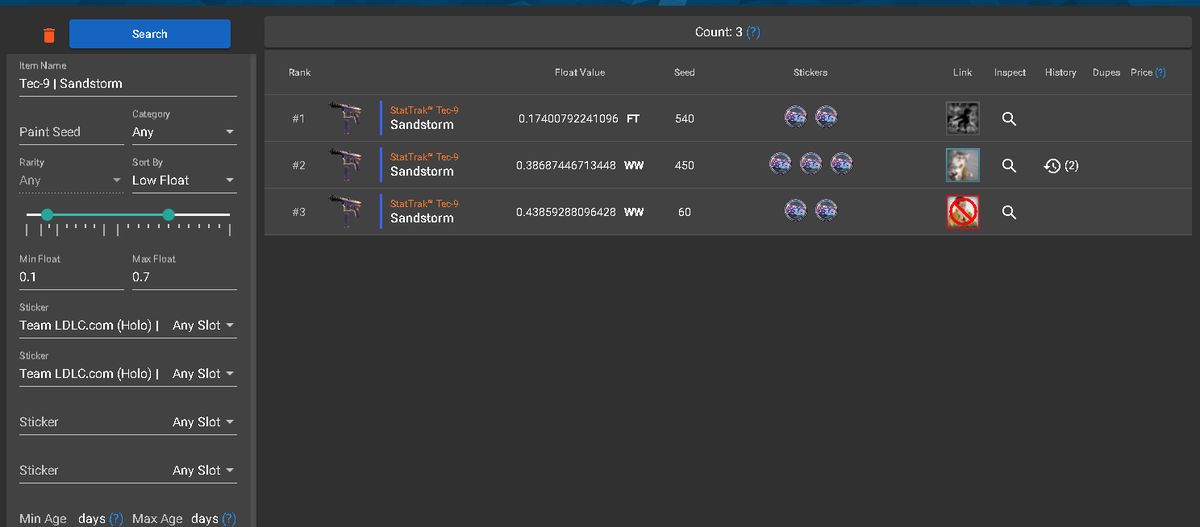Click second Team LDLC.com (Holo) sticker field

[x=90, y=373]
